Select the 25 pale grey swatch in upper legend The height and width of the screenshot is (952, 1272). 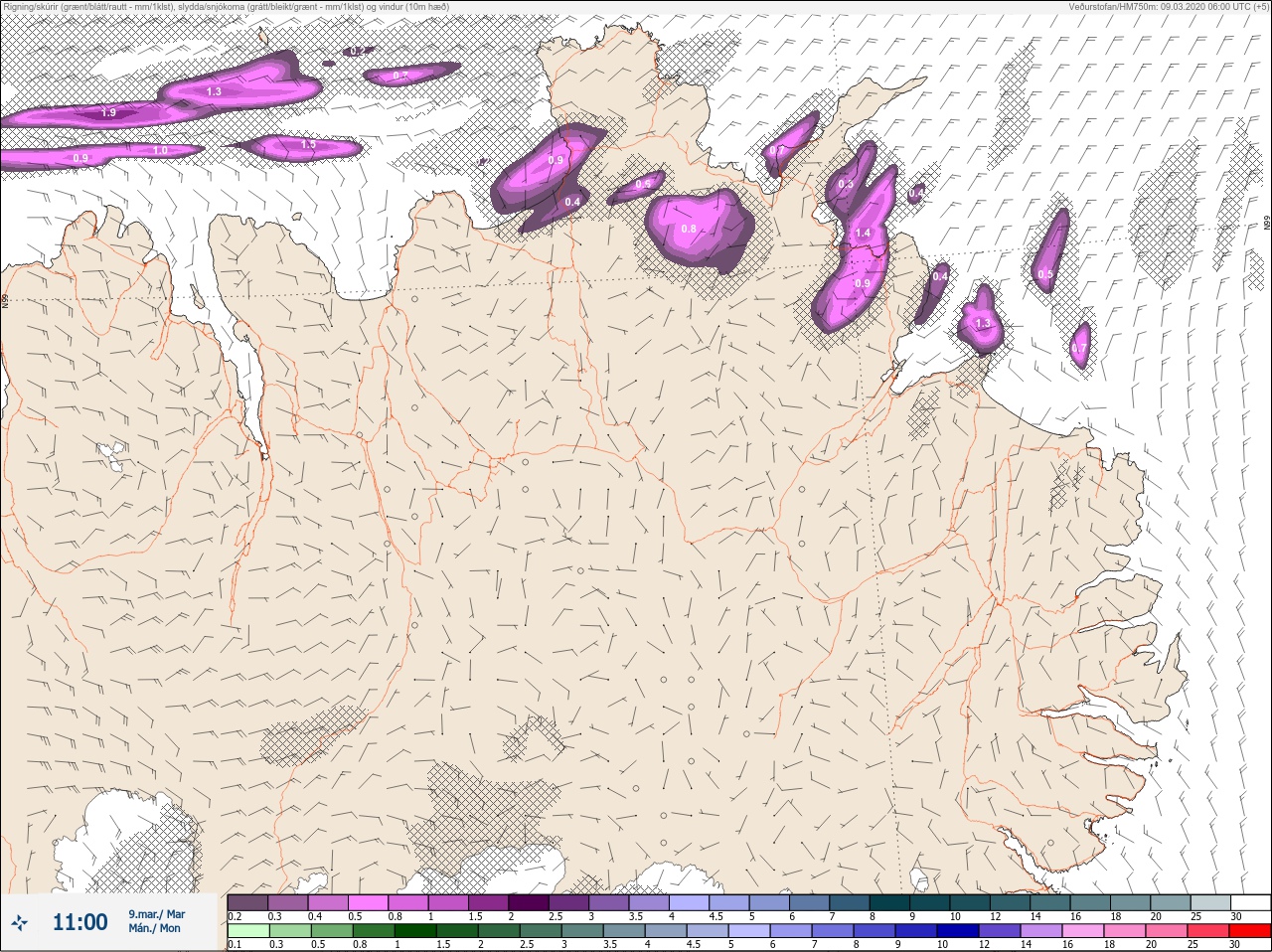[x=1210, y=902]
